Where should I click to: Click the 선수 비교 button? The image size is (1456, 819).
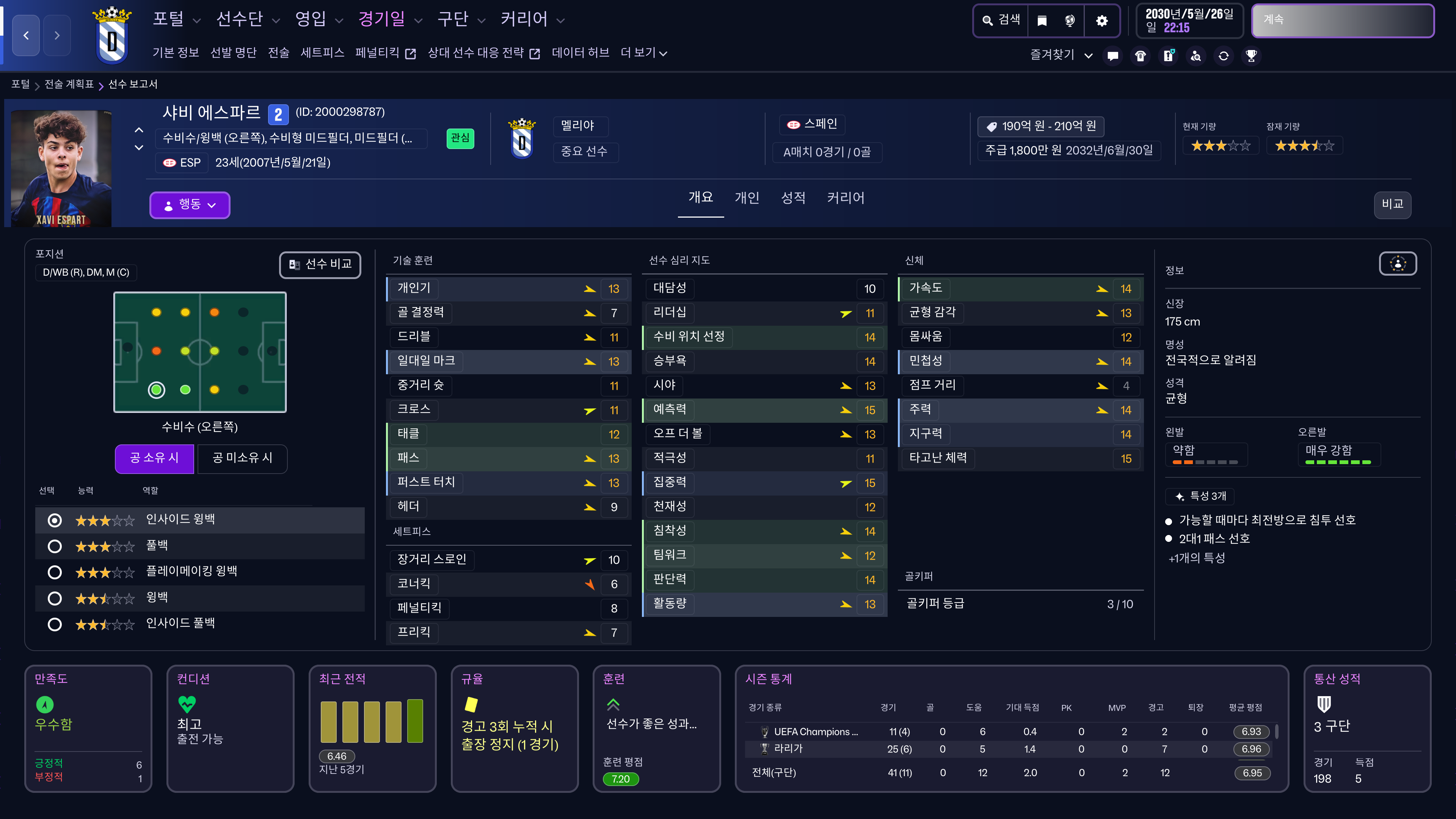coord(320,265)
